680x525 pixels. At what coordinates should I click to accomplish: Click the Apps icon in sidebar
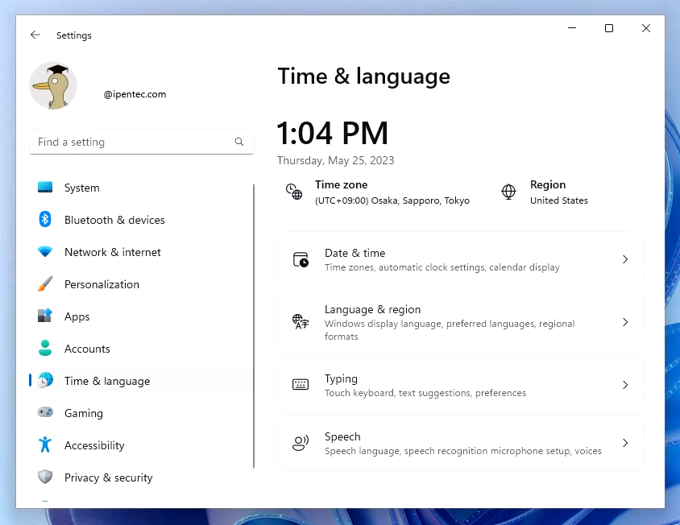click(45, 316)
